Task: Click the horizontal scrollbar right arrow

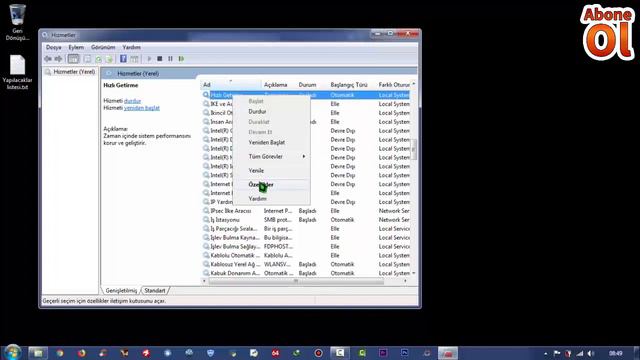Action: tap(405, 281)
